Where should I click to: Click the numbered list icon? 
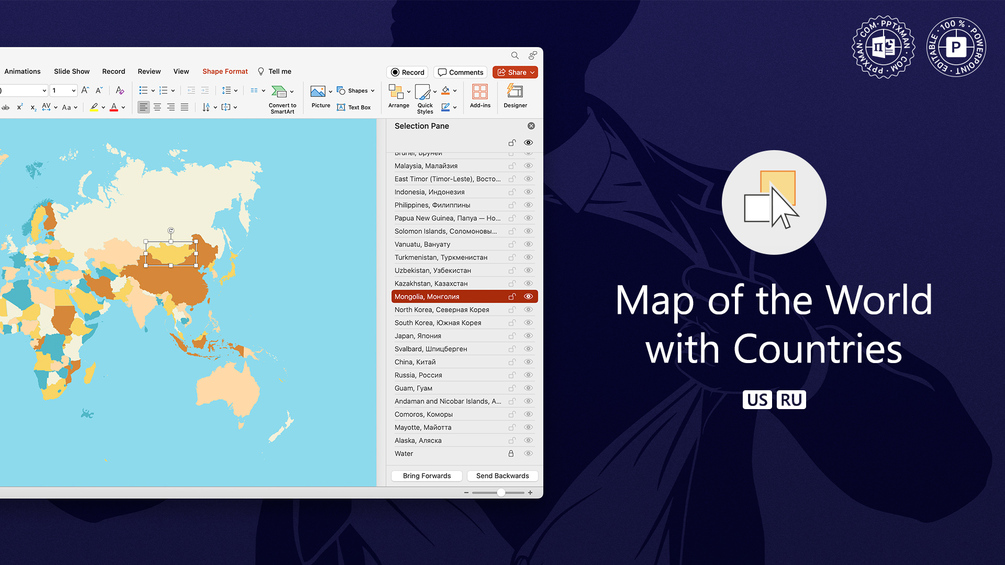pyautogui.click(x=163, y=90)
